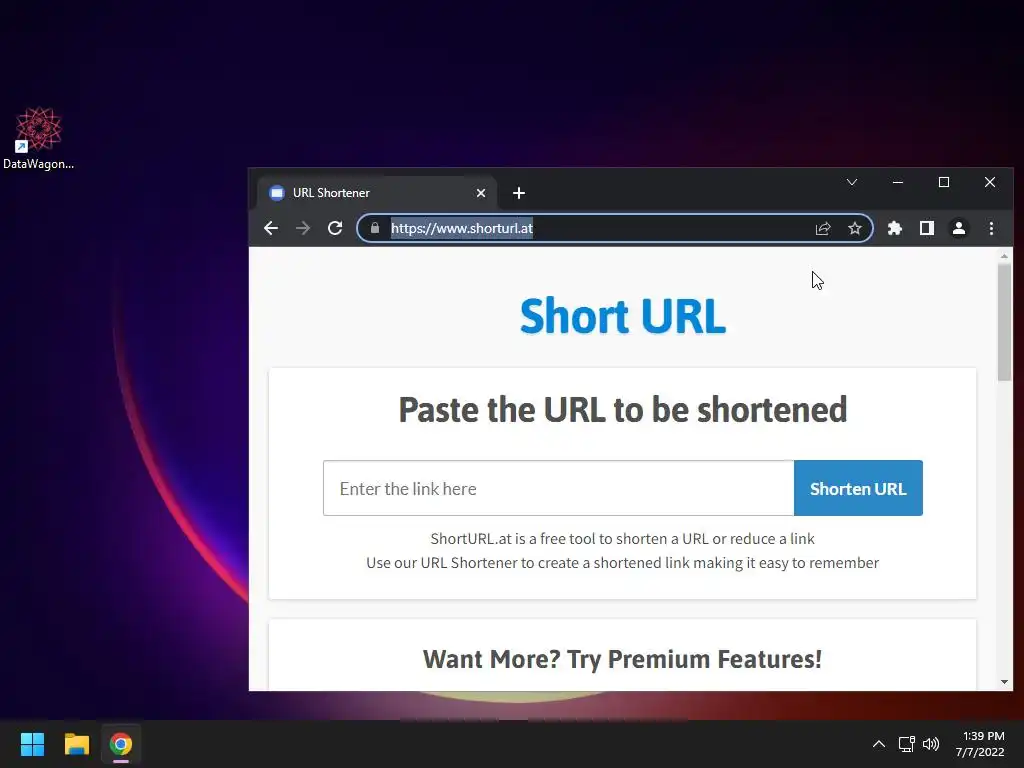Click the Short URL site logo
Screen dimensions: 1024x768
[622, 316]
